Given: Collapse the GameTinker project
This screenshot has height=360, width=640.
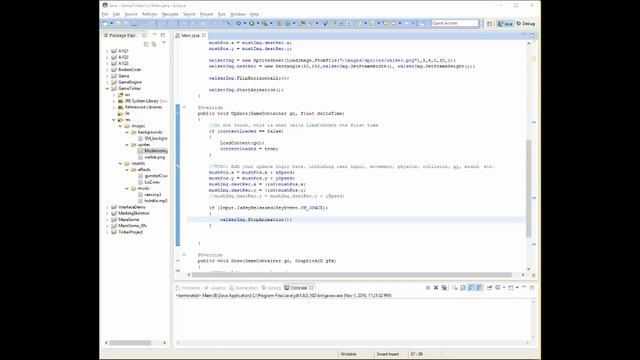Looking at the screenshot, I should pos(107,89).
